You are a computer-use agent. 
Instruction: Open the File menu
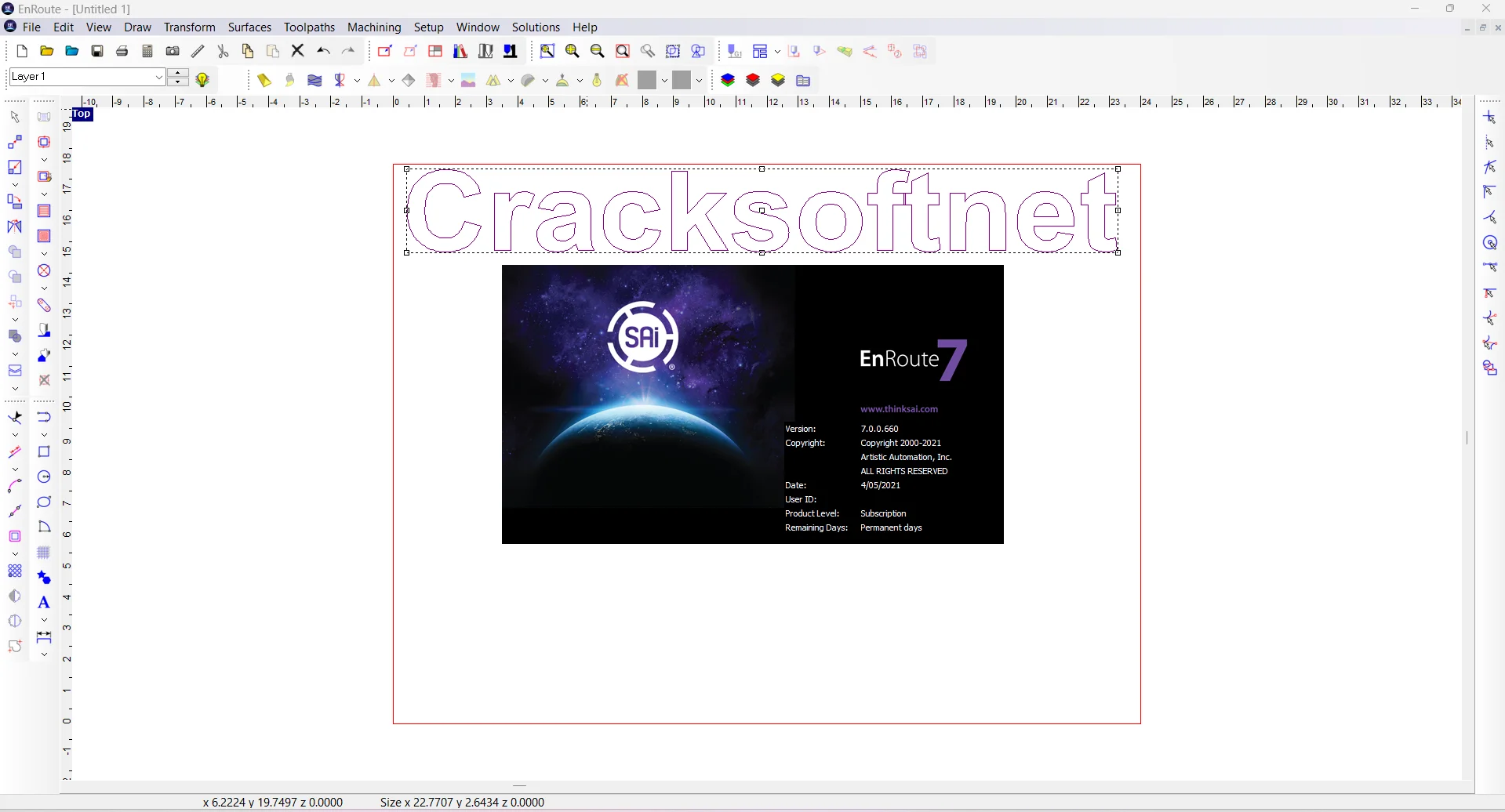point(32,27)
